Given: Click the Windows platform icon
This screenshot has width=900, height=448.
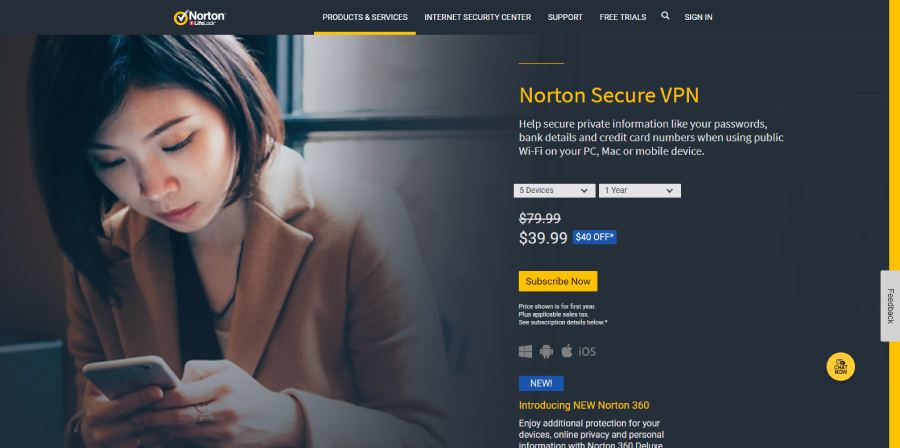Looking at the screenshot, I should [x=525, y=352].
